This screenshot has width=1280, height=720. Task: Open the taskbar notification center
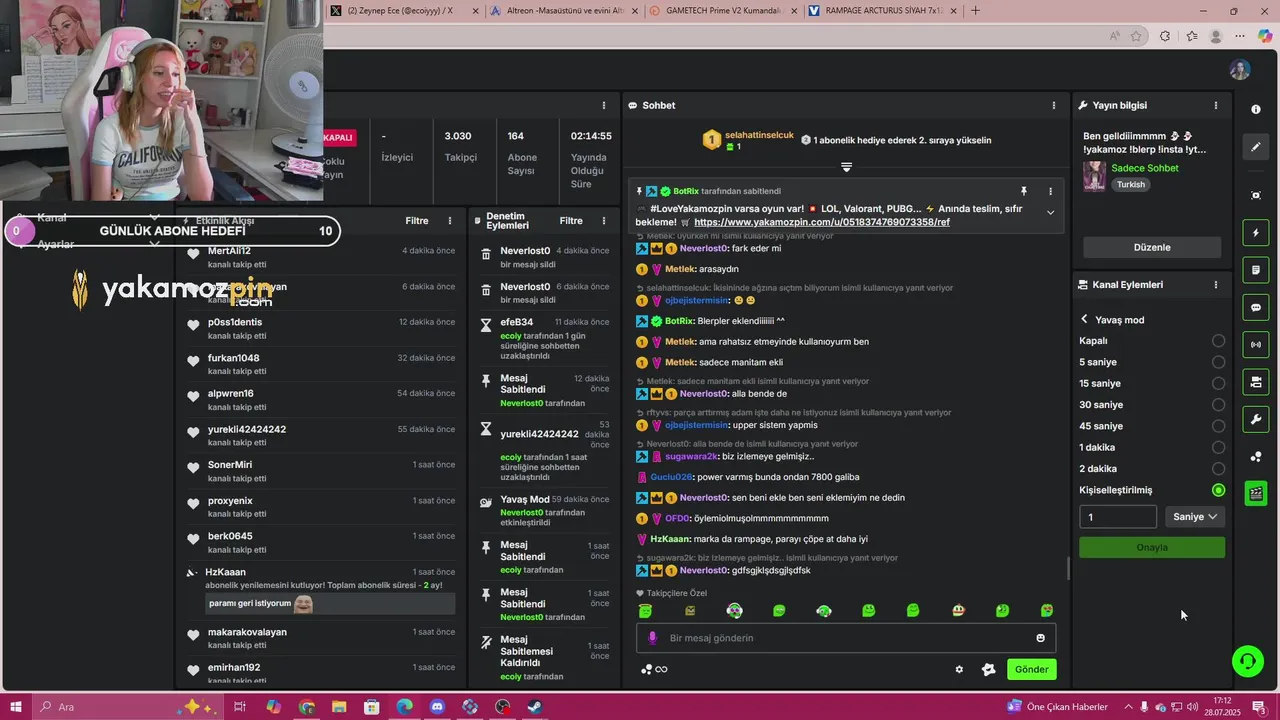point(1259,707)
